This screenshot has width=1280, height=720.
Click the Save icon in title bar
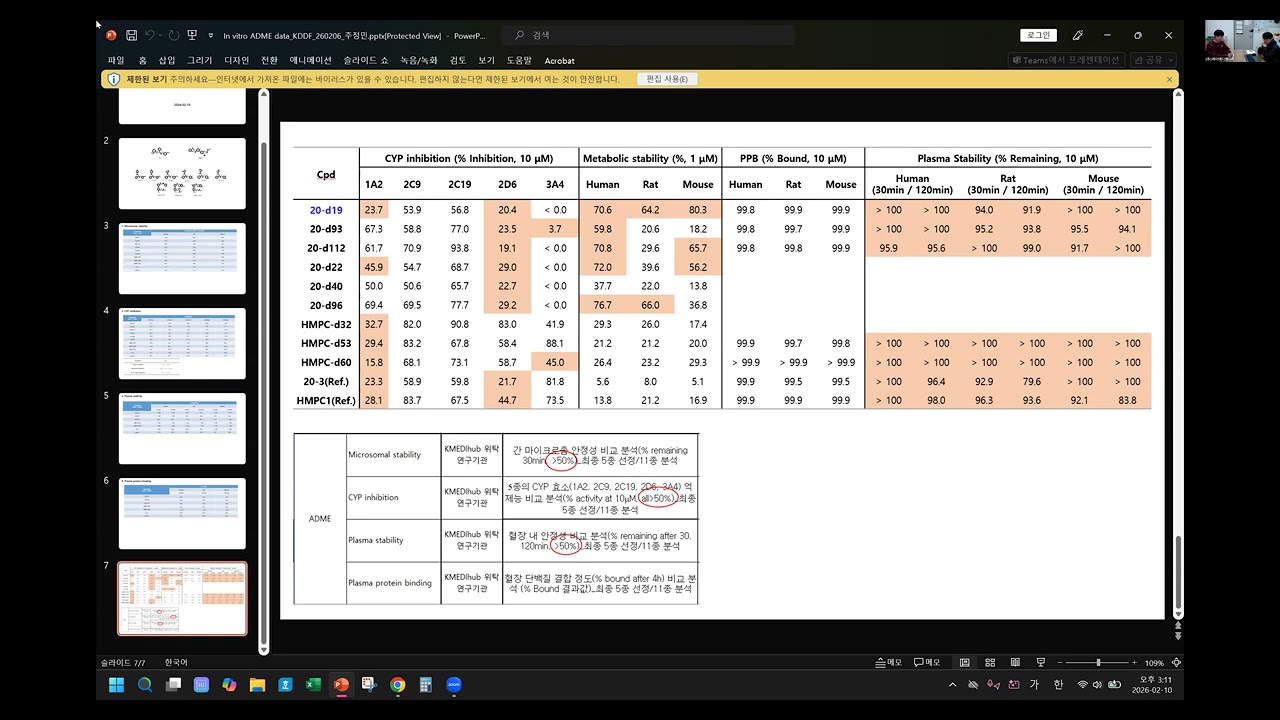(x=131, y=35)
